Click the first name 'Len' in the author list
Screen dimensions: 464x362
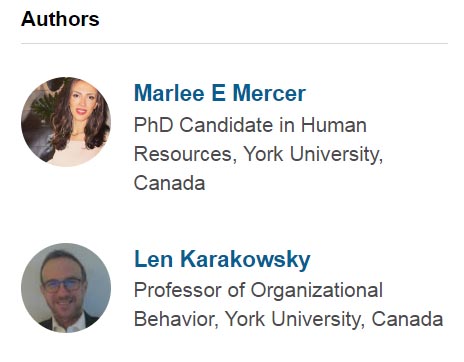tap(153, 259)
